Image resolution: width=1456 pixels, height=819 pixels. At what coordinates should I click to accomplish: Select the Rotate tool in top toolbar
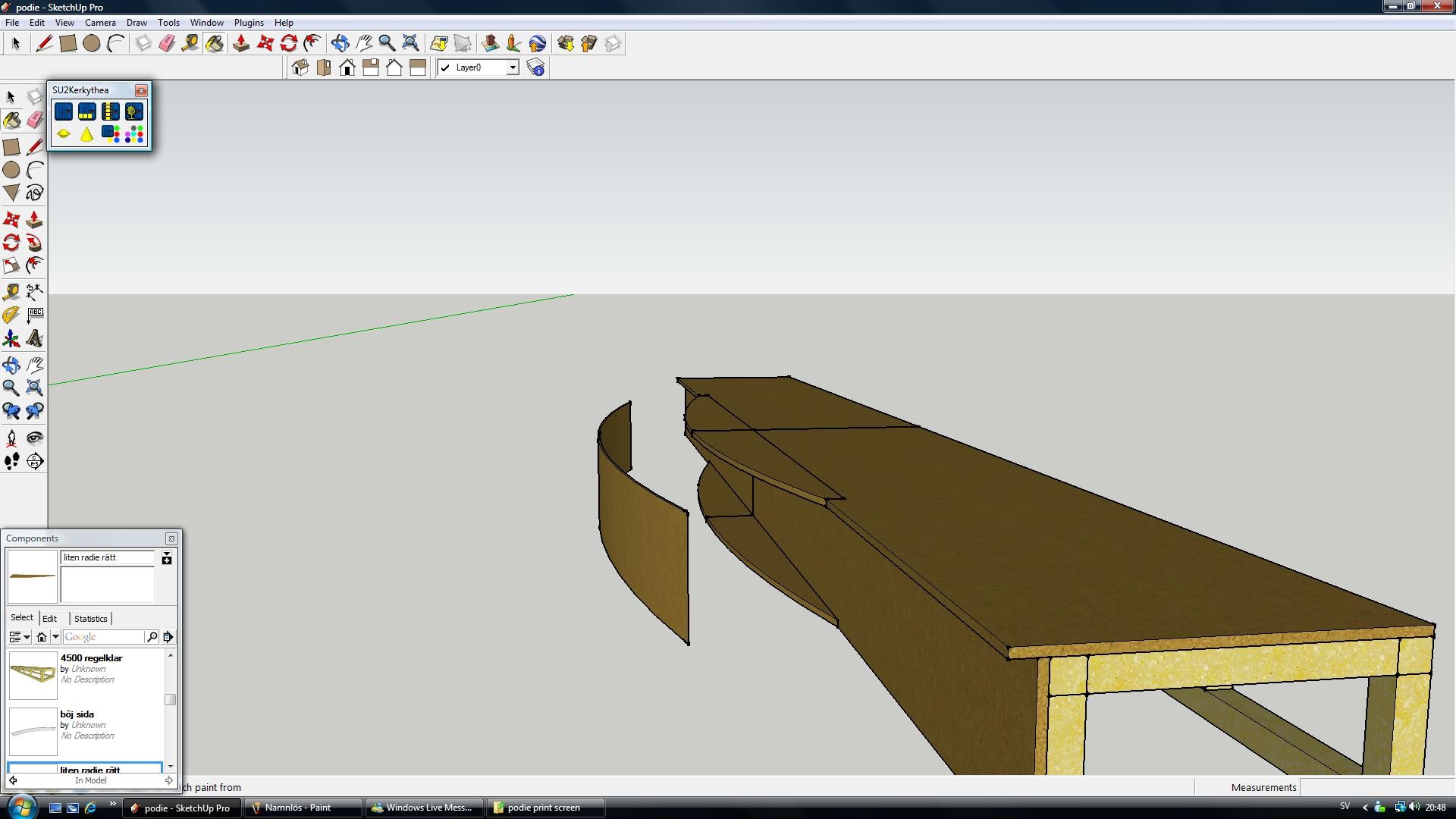click(288, 43)
